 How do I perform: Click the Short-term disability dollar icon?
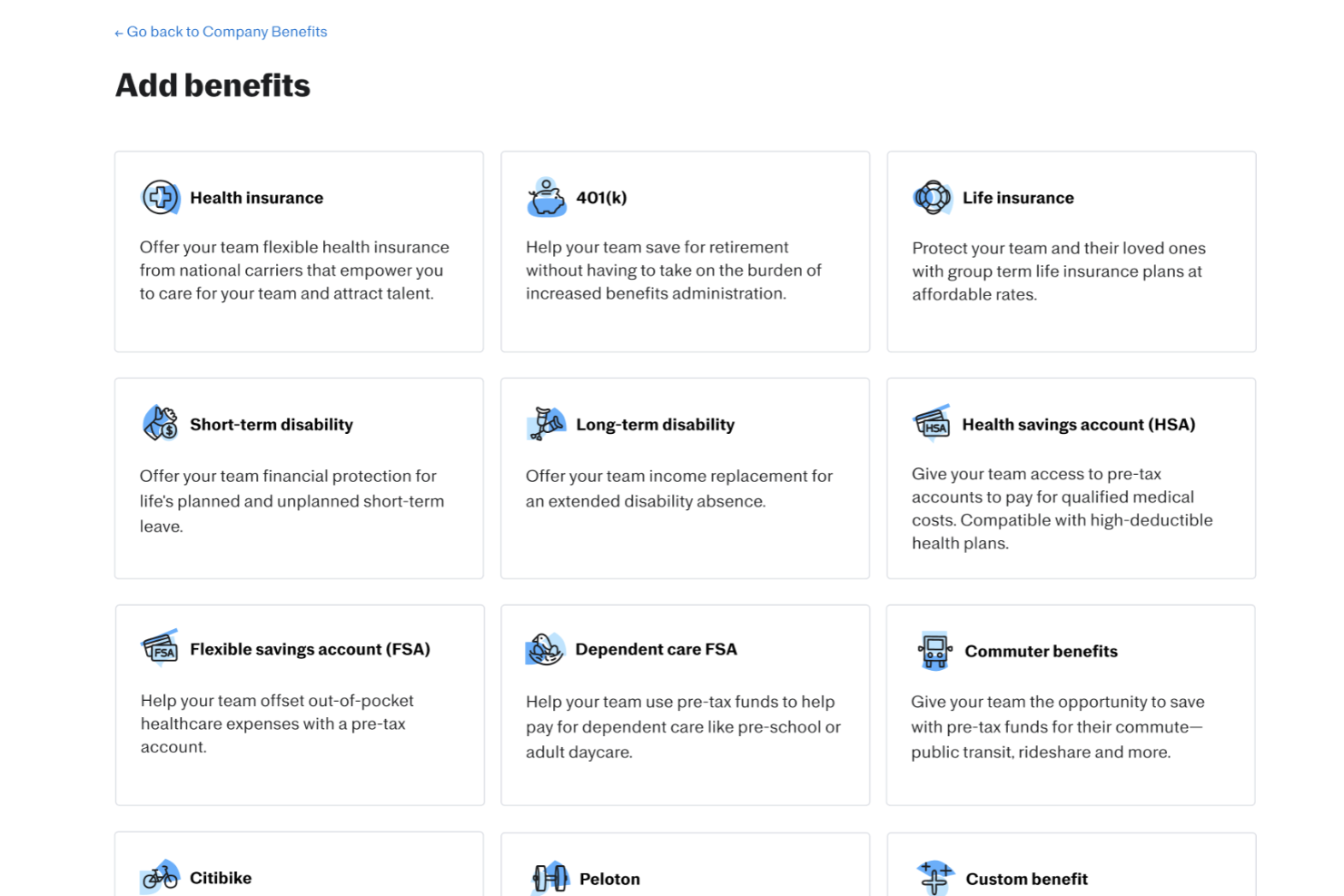[x=161, y=423]
